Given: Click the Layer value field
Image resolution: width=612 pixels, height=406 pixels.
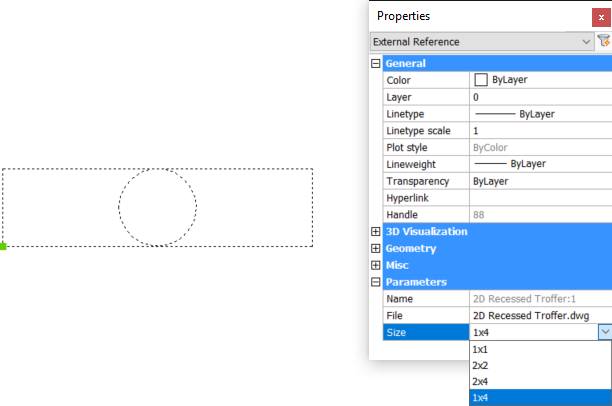Looking at the screenshot, I should click(540, 97).
